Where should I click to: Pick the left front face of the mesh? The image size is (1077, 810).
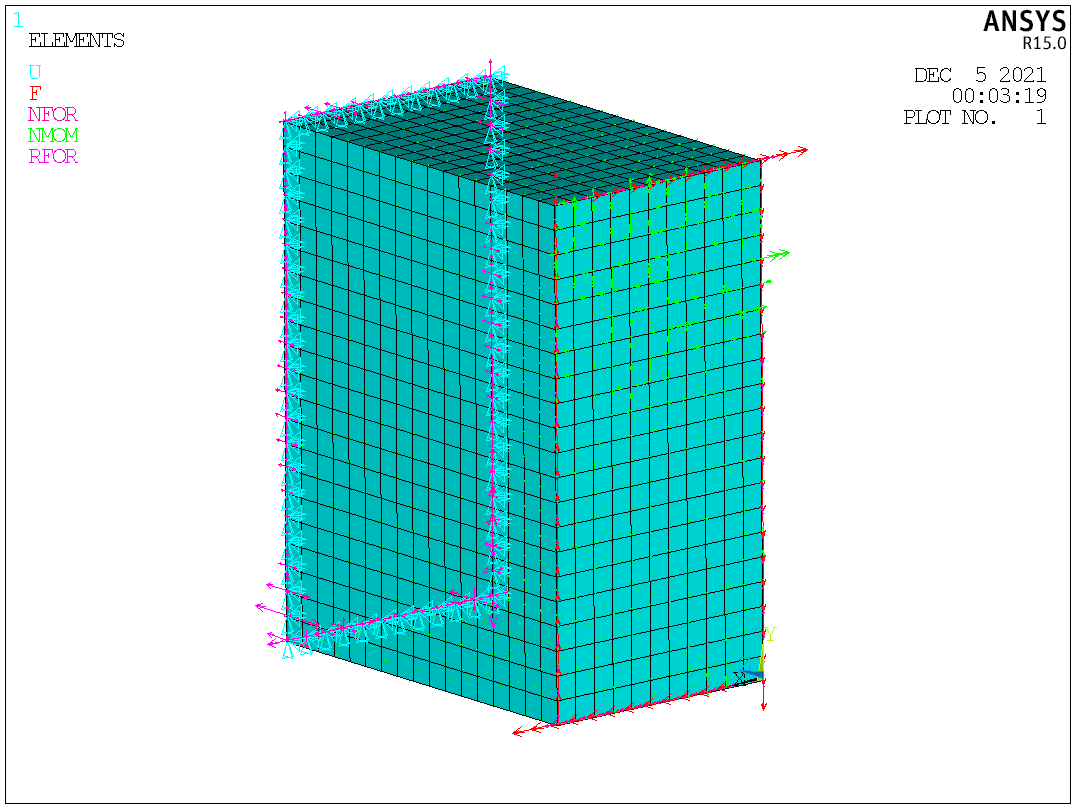coord(420,420)
